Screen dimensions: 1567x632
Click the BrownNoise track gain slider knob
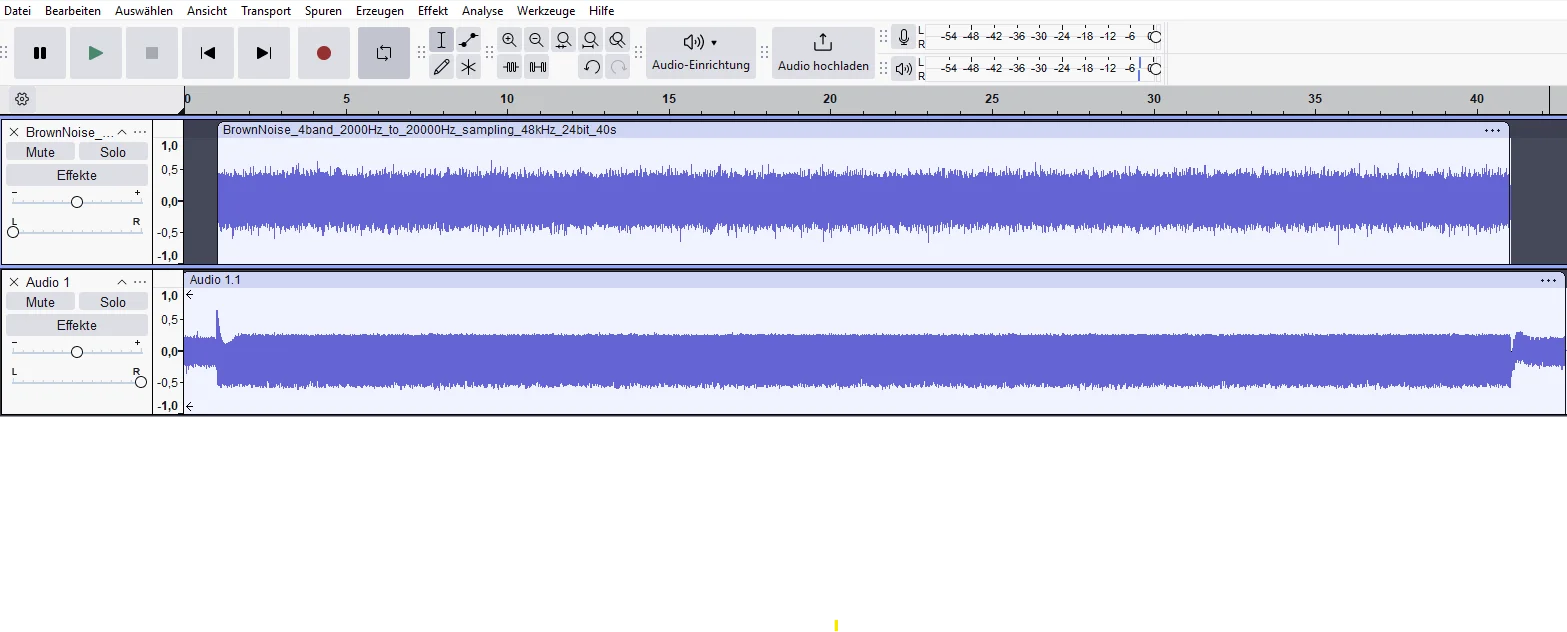(x=77, y=202)
